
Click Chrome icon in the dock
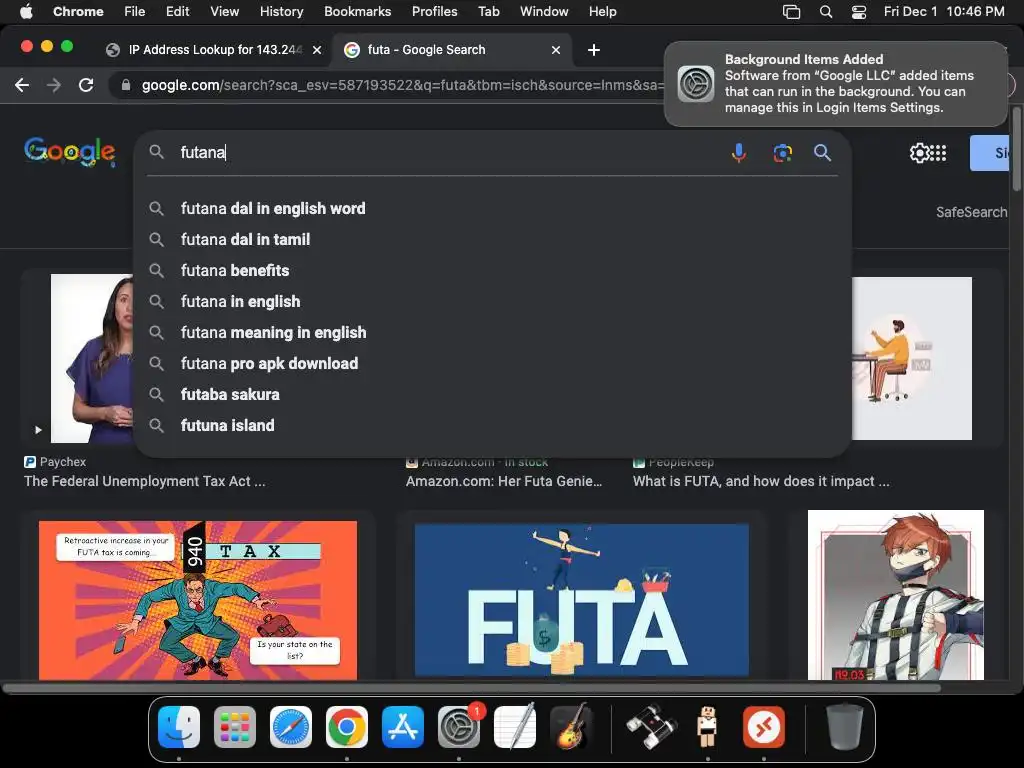(x=347, y=727)
